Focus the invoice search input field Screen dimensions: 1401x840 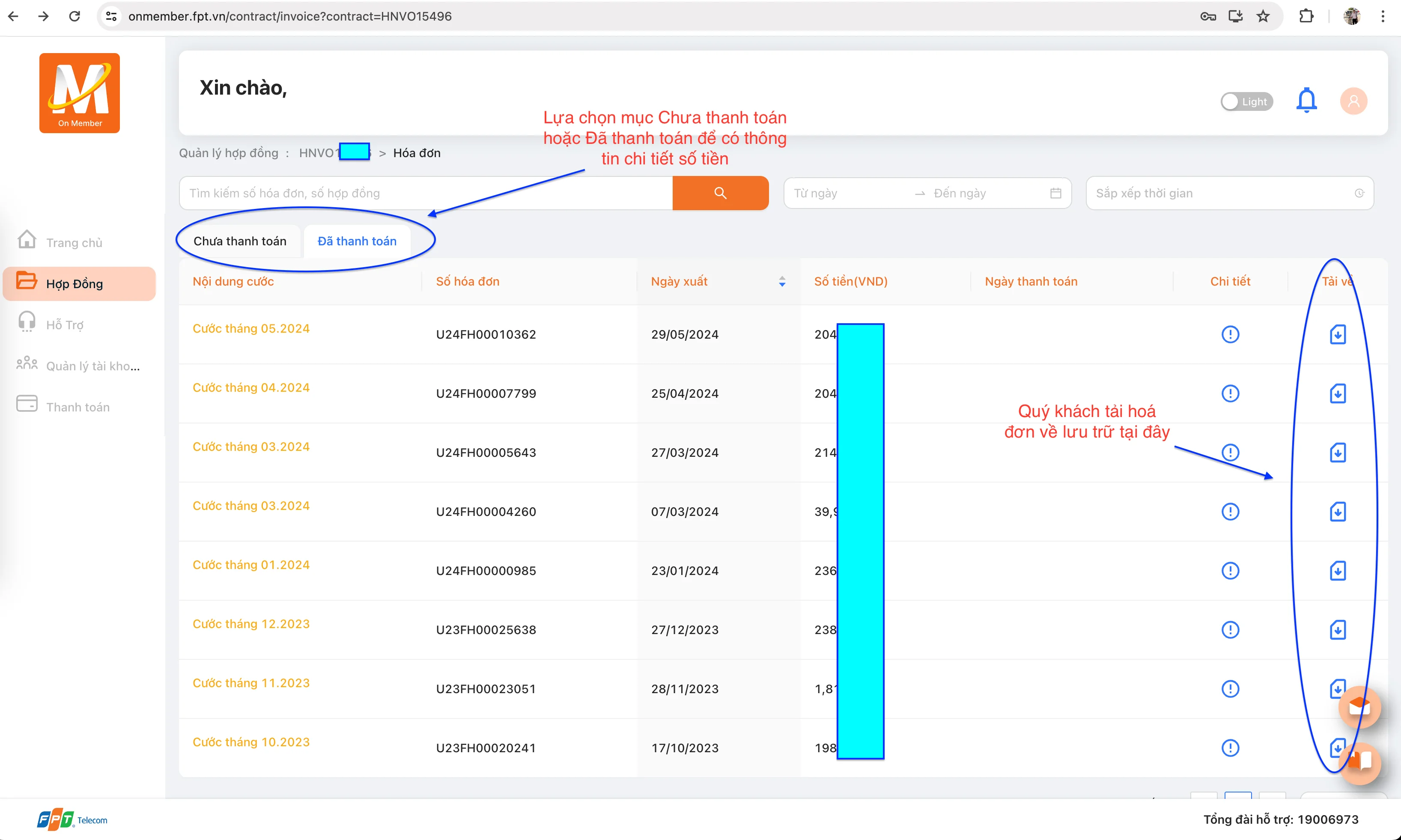point(425,193)
